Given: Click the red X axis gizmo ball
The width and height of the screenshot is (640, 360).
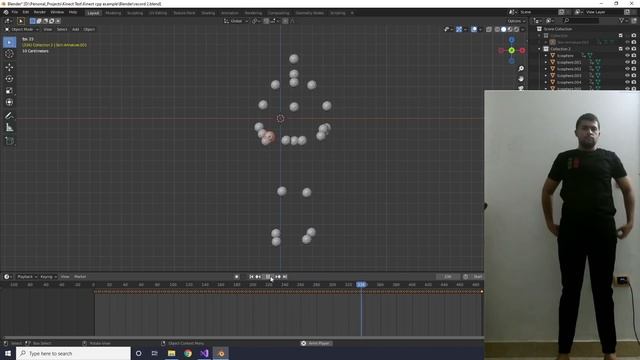Looking at the screenshot, I should point(522,50).
